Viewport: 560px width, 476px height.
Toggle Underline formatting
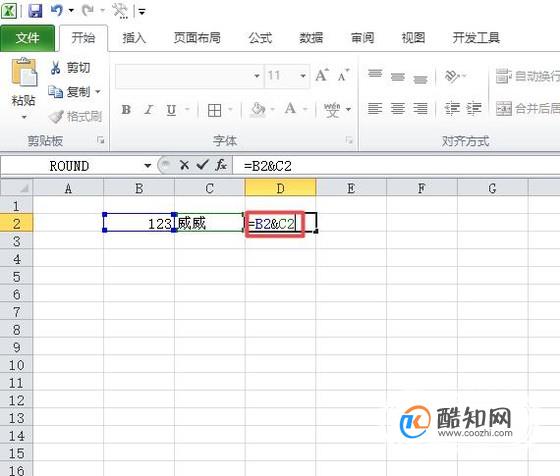tap(171, 110)
